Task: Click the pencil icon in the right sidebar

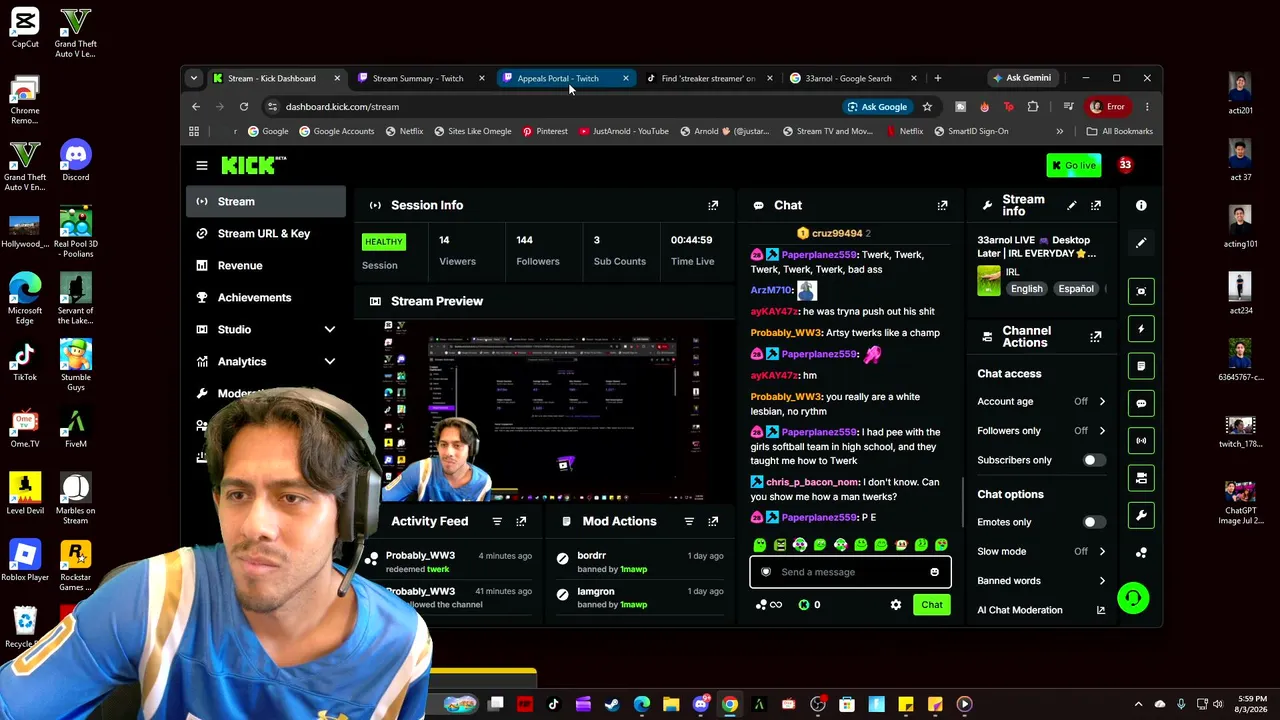Action: [x=1141, y=243]
